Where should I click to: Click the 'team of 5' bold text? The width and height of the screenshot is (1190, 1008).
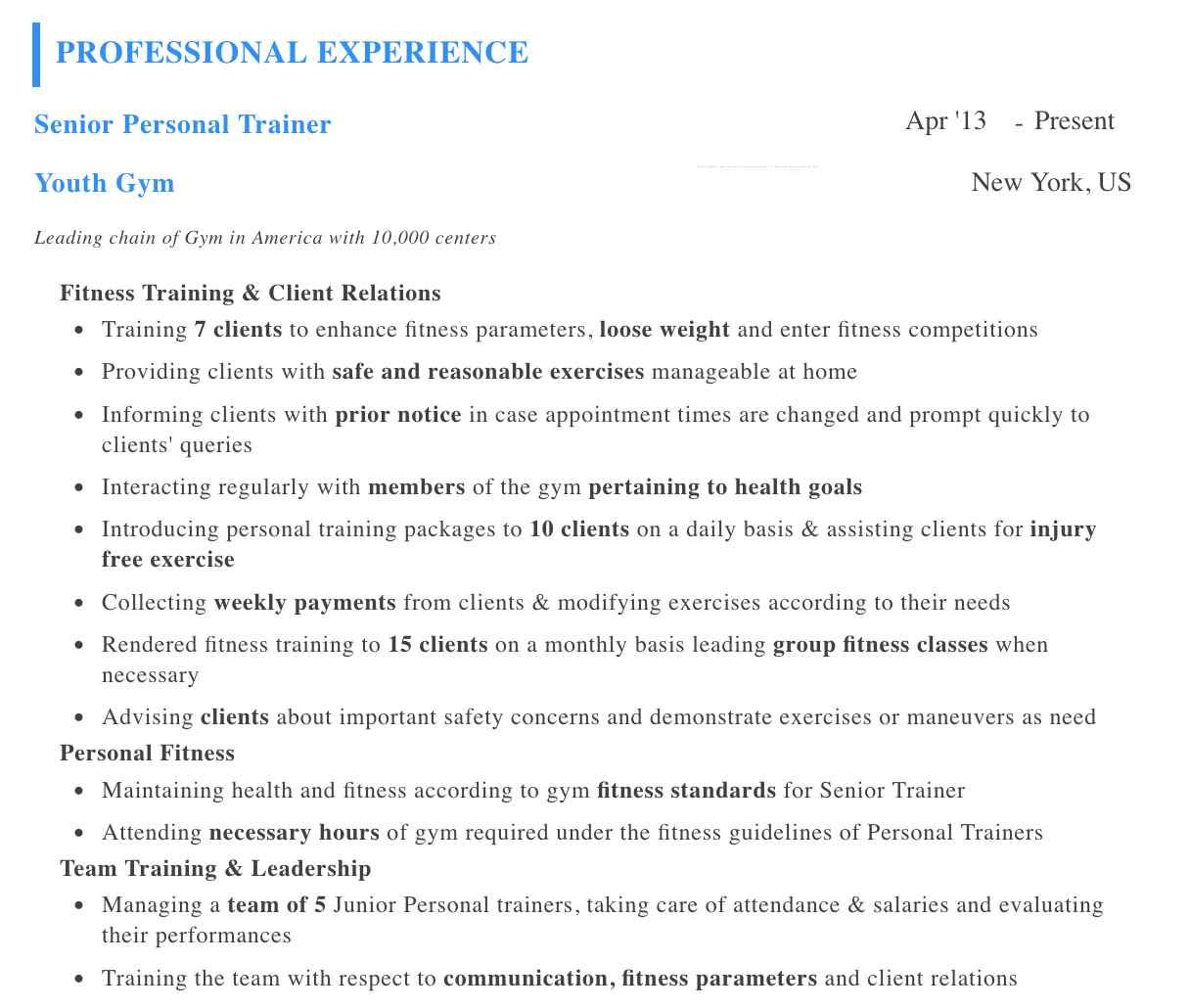coord(277,905)
